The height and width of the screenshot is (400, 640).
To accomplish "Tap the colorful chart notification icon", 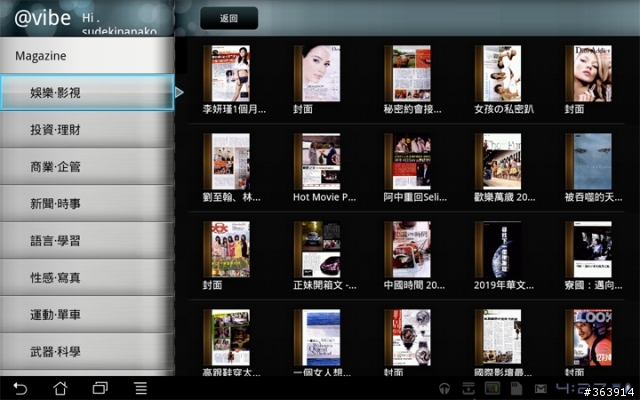I will tap(492, 389).
